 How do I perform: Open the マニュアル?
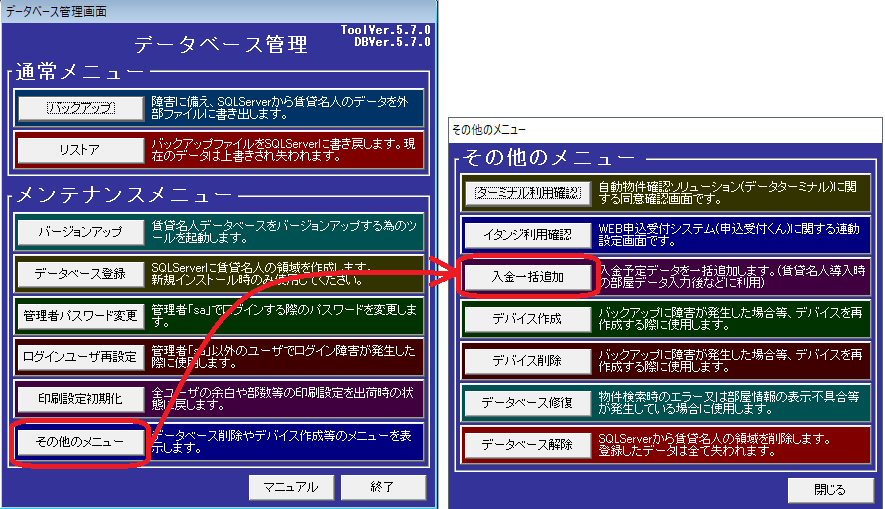[x=290, y=487]
